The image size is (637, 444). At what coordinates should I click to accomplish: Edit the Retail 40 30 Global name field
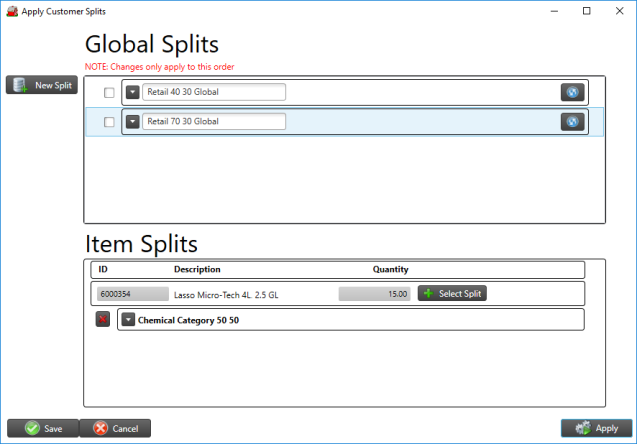pyautogui.click(x=214, y=92)
